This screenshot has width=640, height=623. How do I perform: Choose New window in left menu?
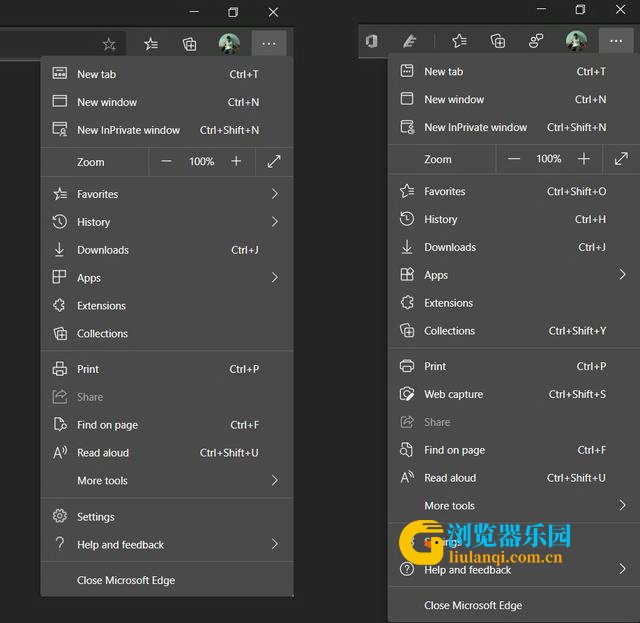tap(167, 102)
